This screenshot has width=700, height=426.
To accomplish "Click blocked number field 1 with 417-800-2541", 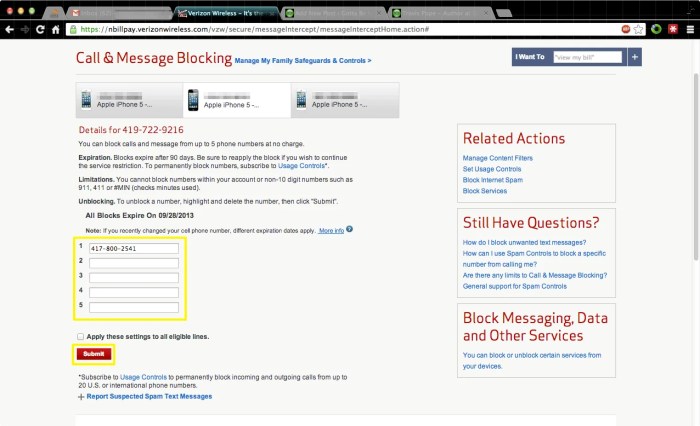I will (134, 248).
